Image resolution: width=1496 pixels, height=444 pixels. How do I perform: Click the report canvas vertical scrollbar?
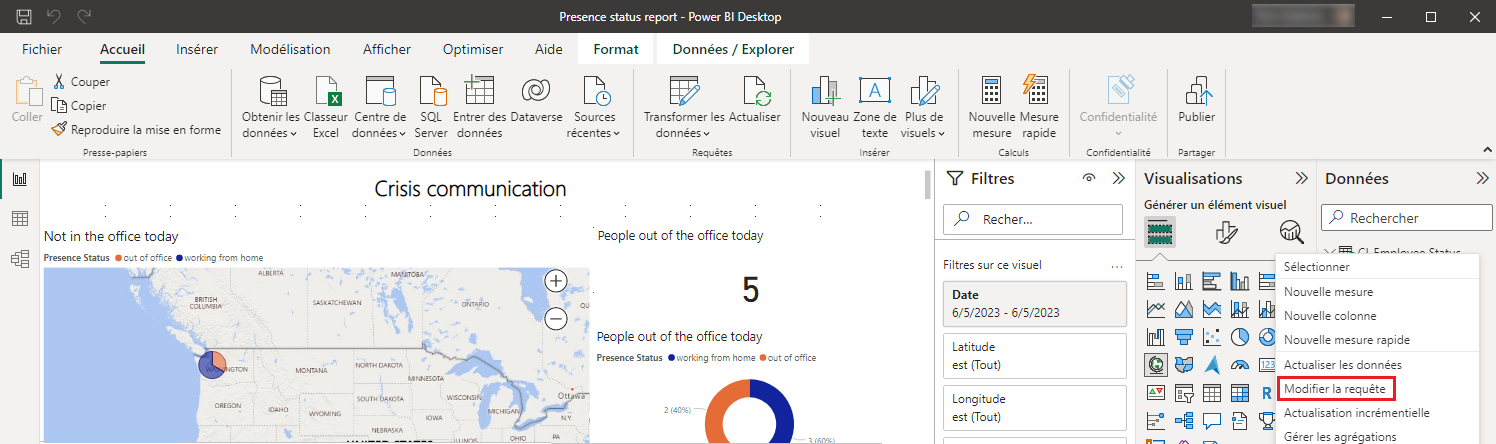tap(927, 186)
